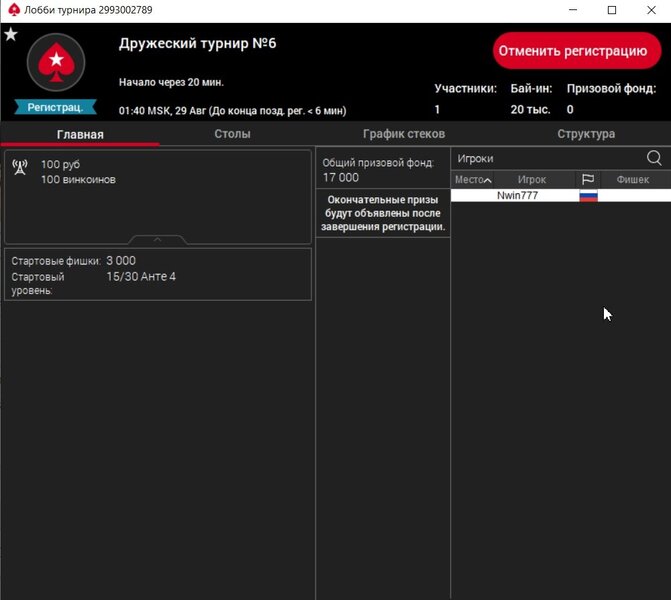Focus the Игроки search field
This screenshot has height=600, width=671.
[545, 158]
